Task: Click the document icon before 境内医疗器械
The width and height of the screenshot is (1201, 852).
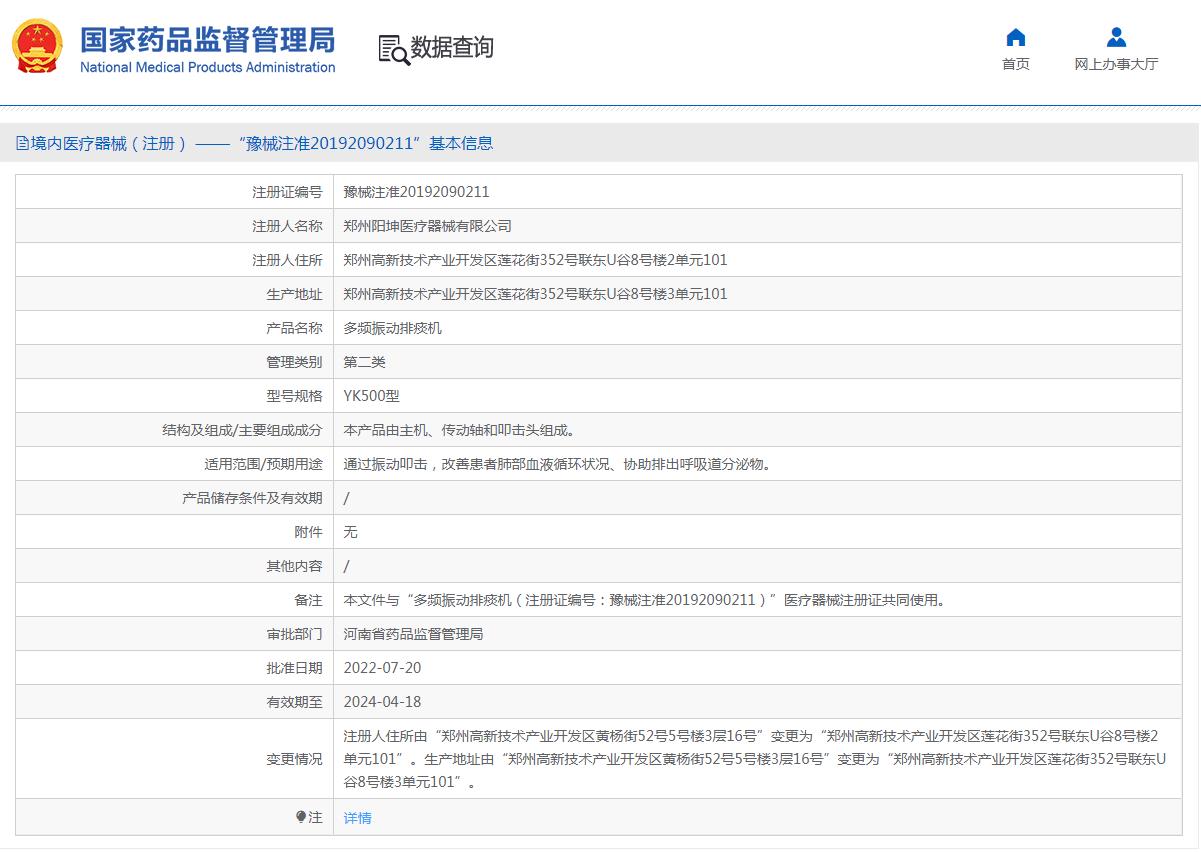Action: pyautogui.click(x=22, y=144)
